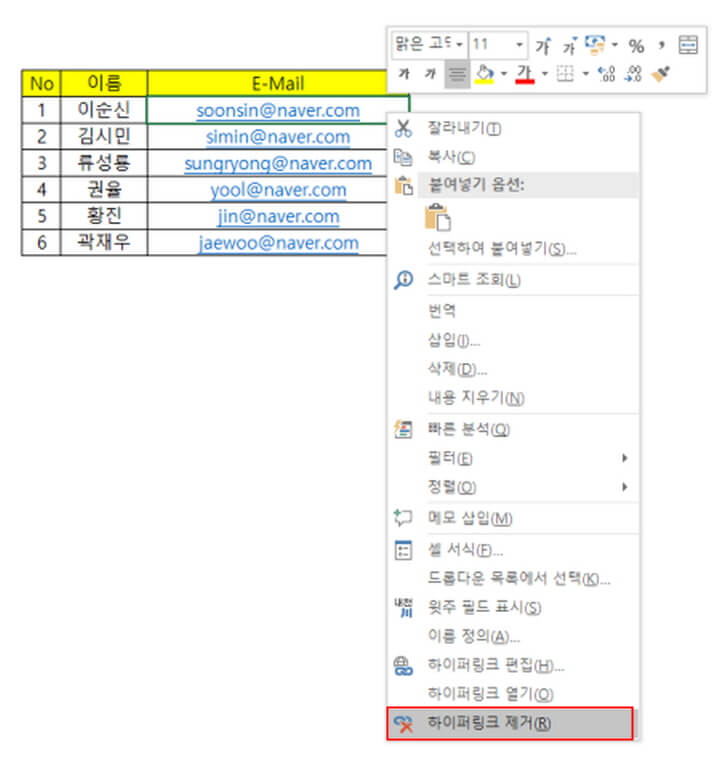Open simin@naver.com link
The height and width of the screenshot is (757, 720).
[x=278, y=137]
